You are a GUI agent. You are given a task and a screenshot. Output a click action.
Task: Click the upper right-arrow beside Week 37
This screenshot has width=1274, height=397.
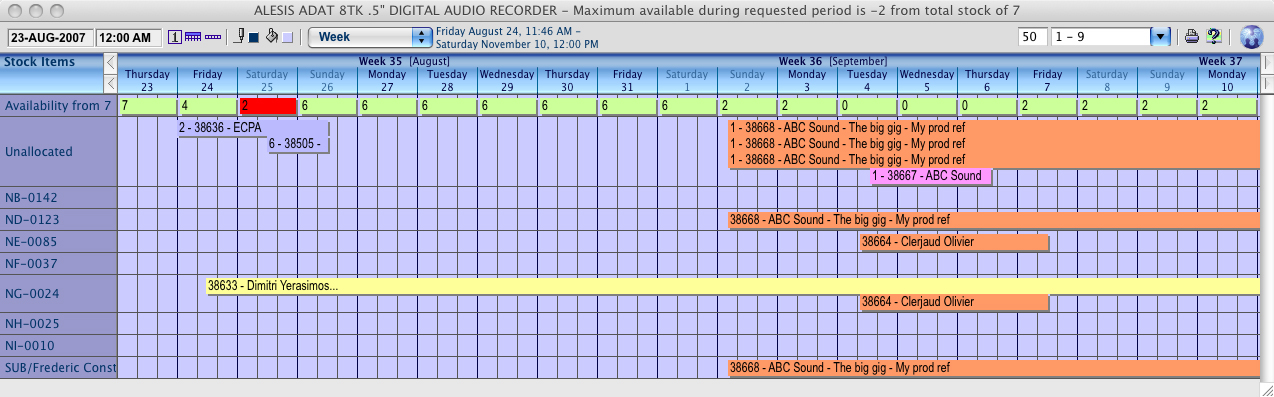[1266, 62]
